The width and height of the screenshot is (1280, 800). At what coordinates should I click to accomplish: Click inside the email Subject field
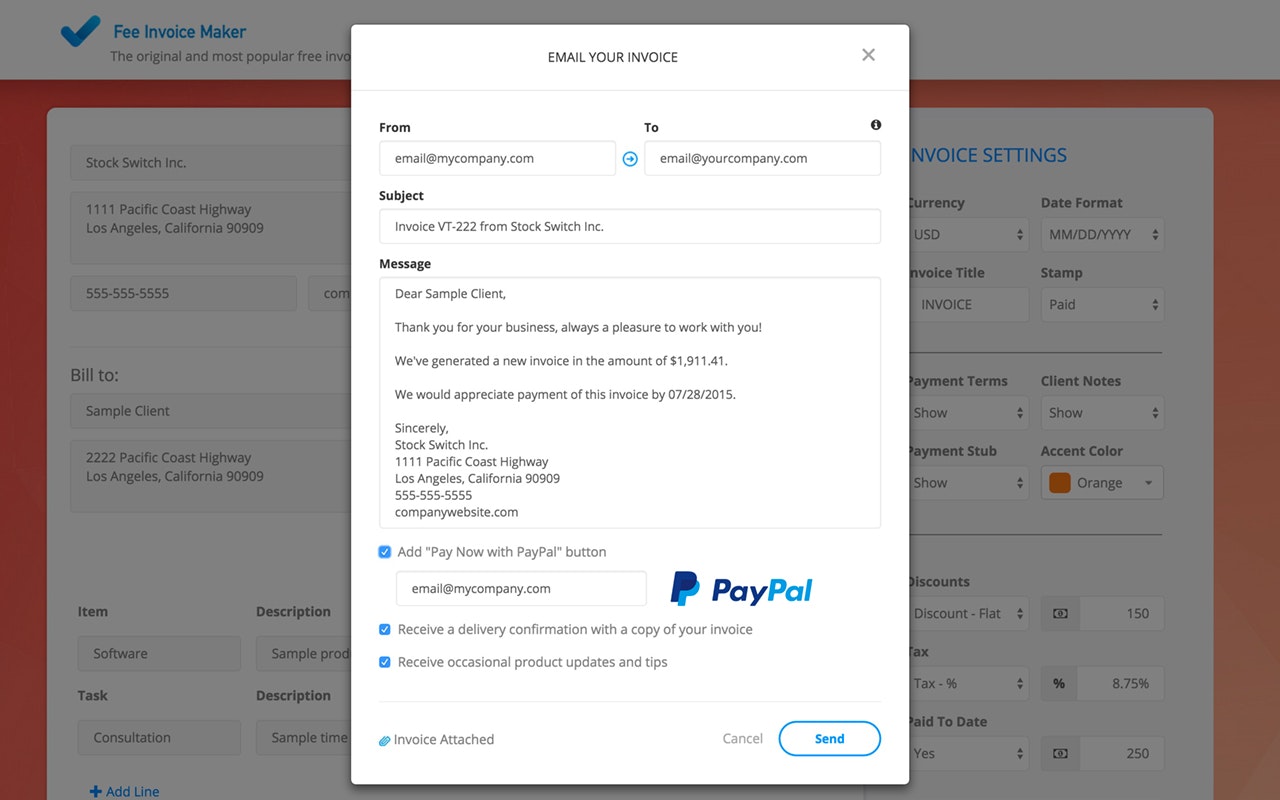point(629,226)
